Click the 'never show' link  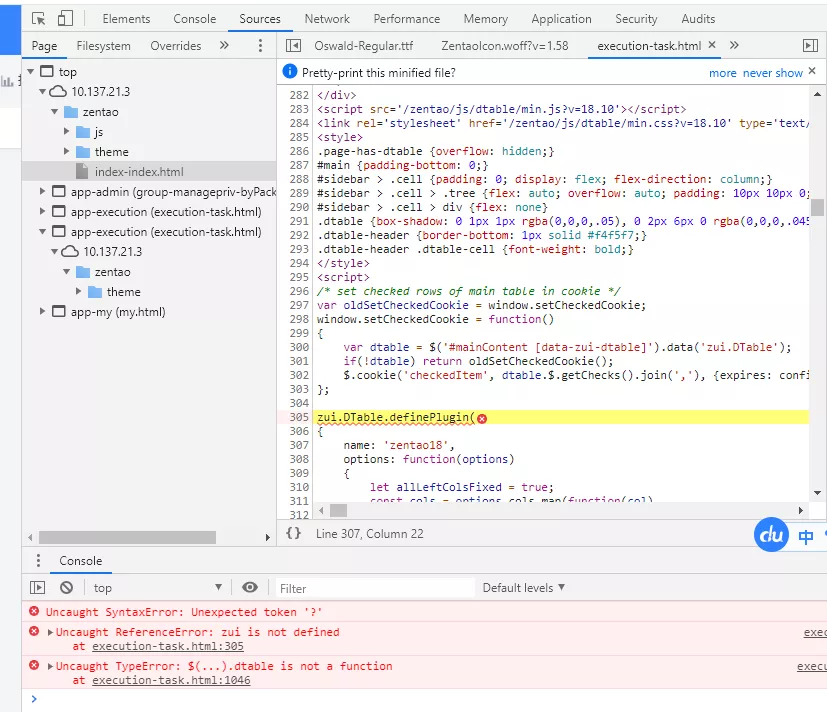pos(772,73)
